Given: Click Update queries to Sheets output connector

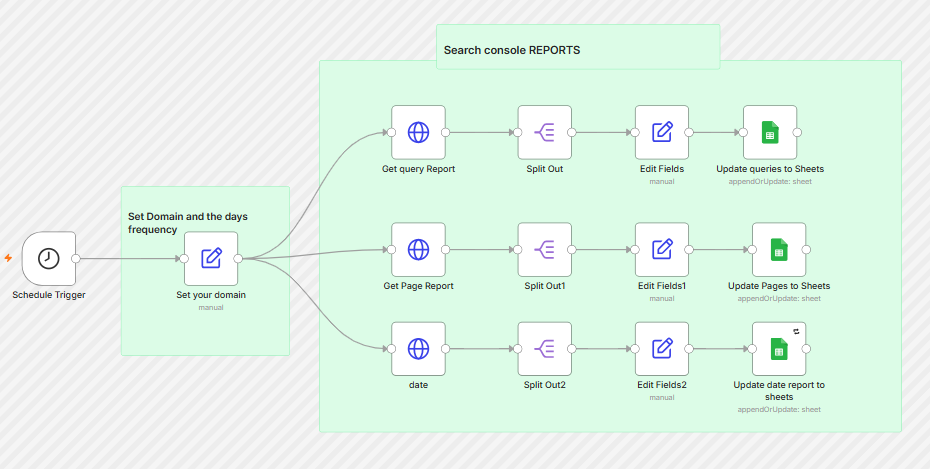Looking at the screenshot, I should click(x=797, y=132).
